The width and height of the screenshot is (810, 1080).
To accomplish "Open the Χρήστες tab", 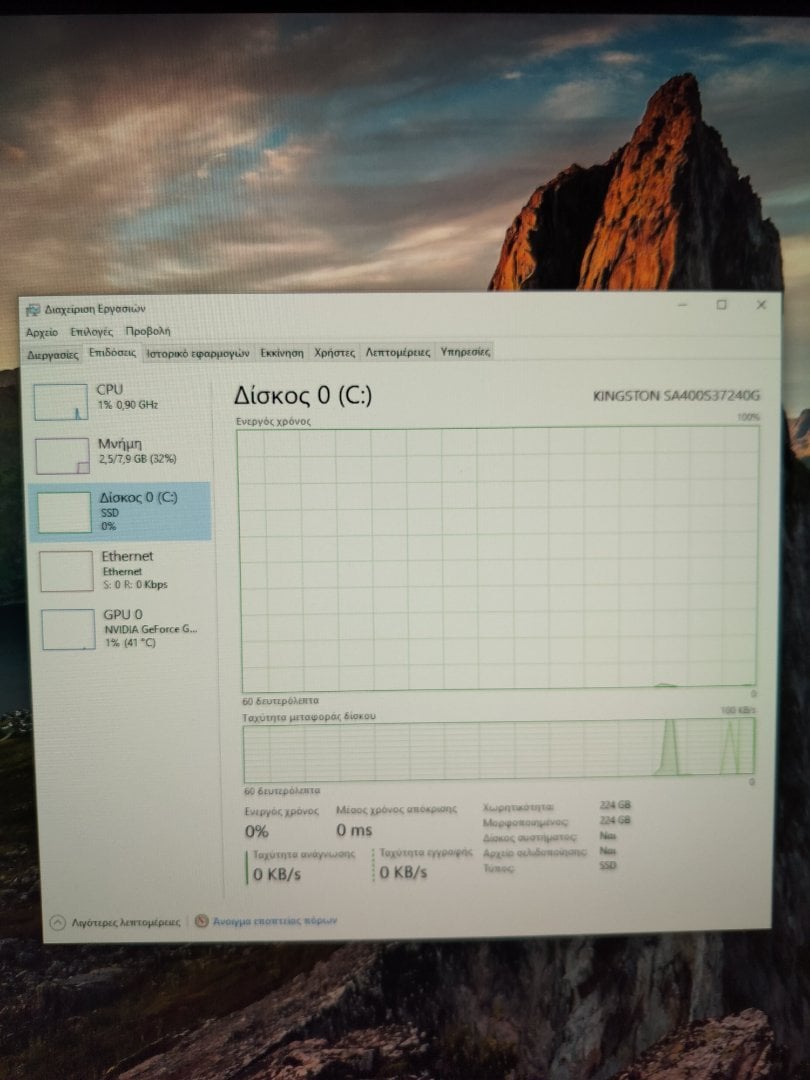I will pos(334,353).
